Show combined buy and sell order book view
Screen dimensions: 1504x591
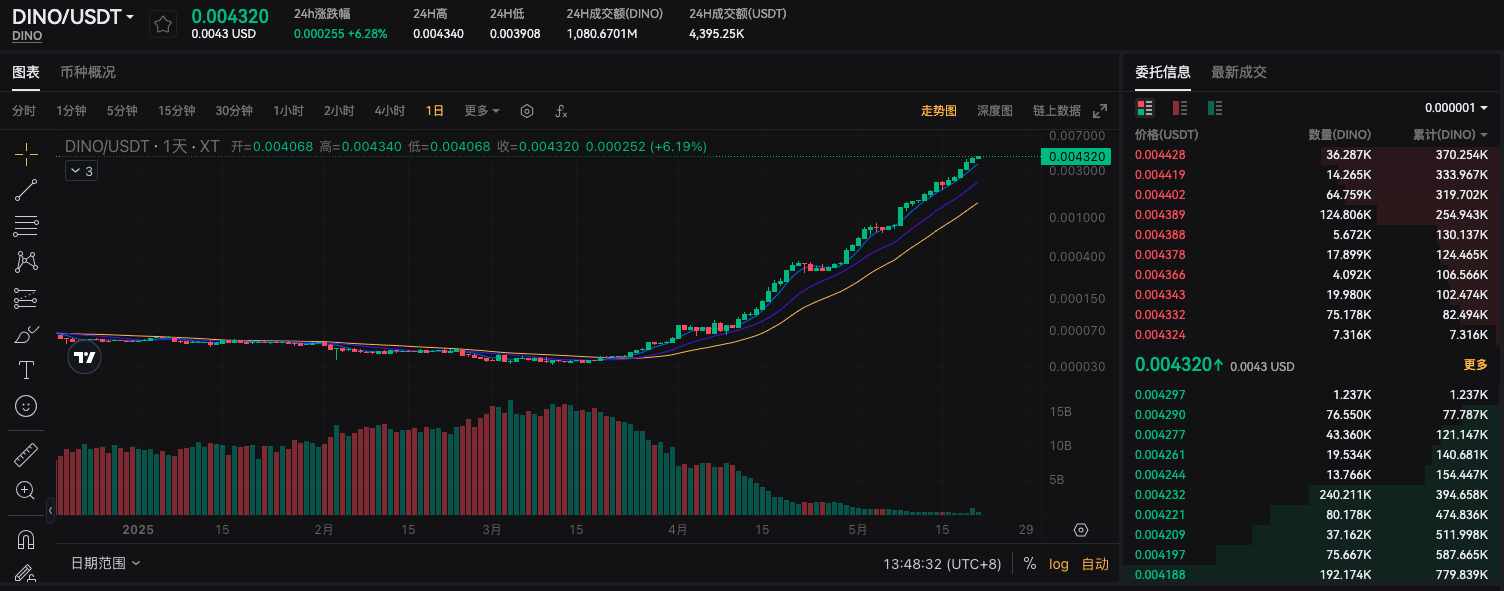[x=1145, y=108]
